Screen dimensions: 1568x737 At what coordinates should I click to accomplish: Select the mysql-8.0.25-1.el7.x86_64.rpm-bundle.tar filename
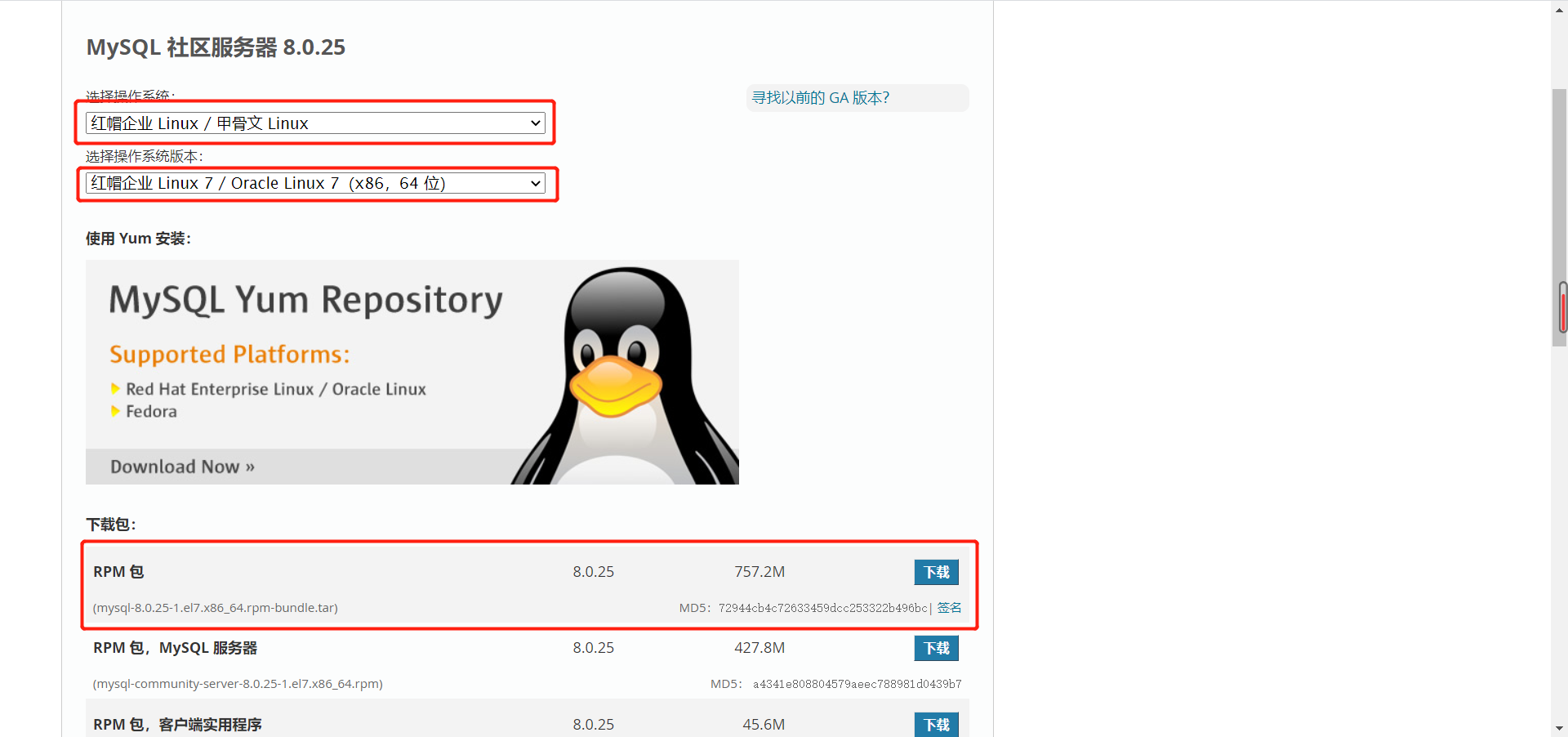pyautogui.click(x=215, y=607)
